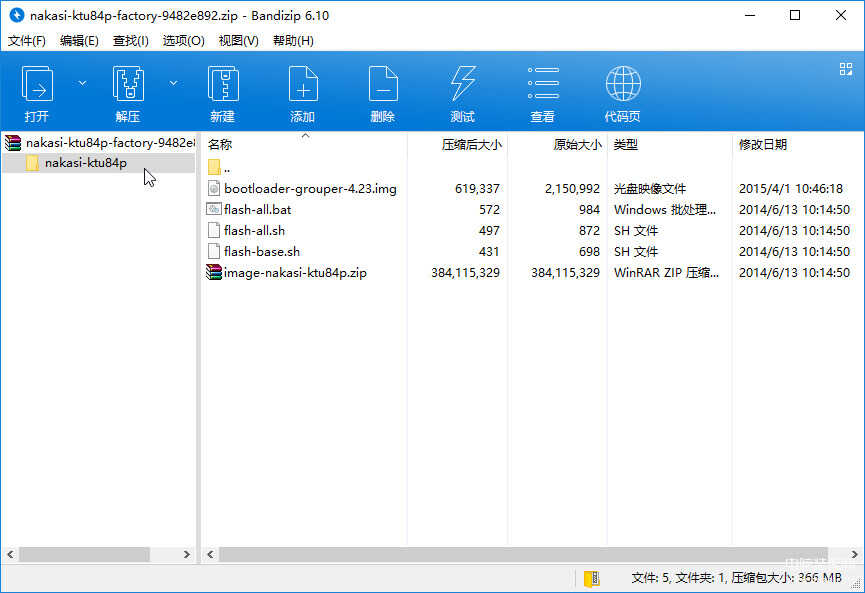Open the 文件(F) menu
This screenshot has height=593, width=865.
click(26, 41)
